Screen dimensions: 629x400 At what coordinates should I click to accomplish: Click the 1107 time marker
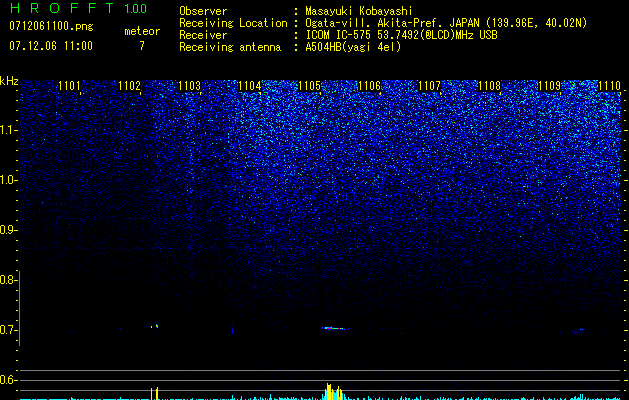tap(429, 86)
